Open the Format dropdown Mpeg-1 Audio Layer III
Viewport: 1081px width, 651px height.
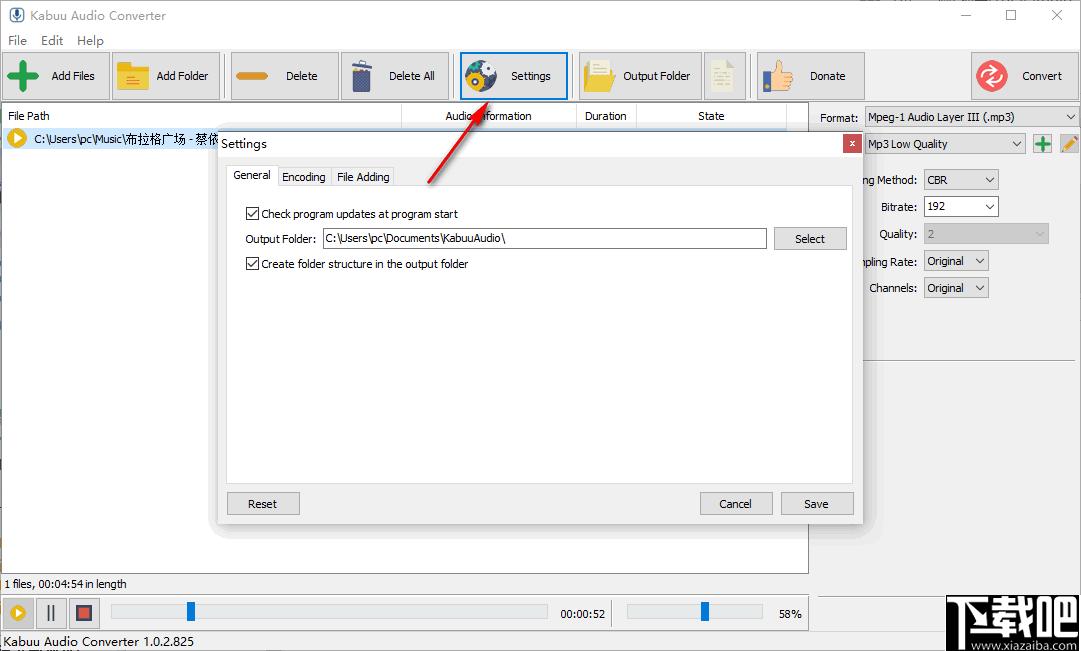[971, 117]
